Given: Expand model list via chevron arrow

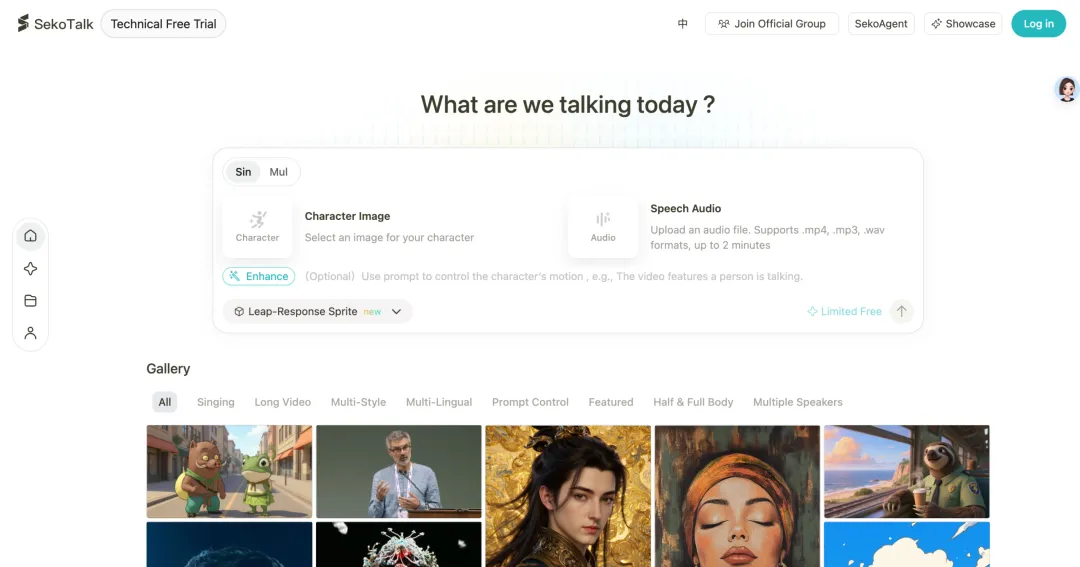Looking at the screenshot, I should (396, 311).
